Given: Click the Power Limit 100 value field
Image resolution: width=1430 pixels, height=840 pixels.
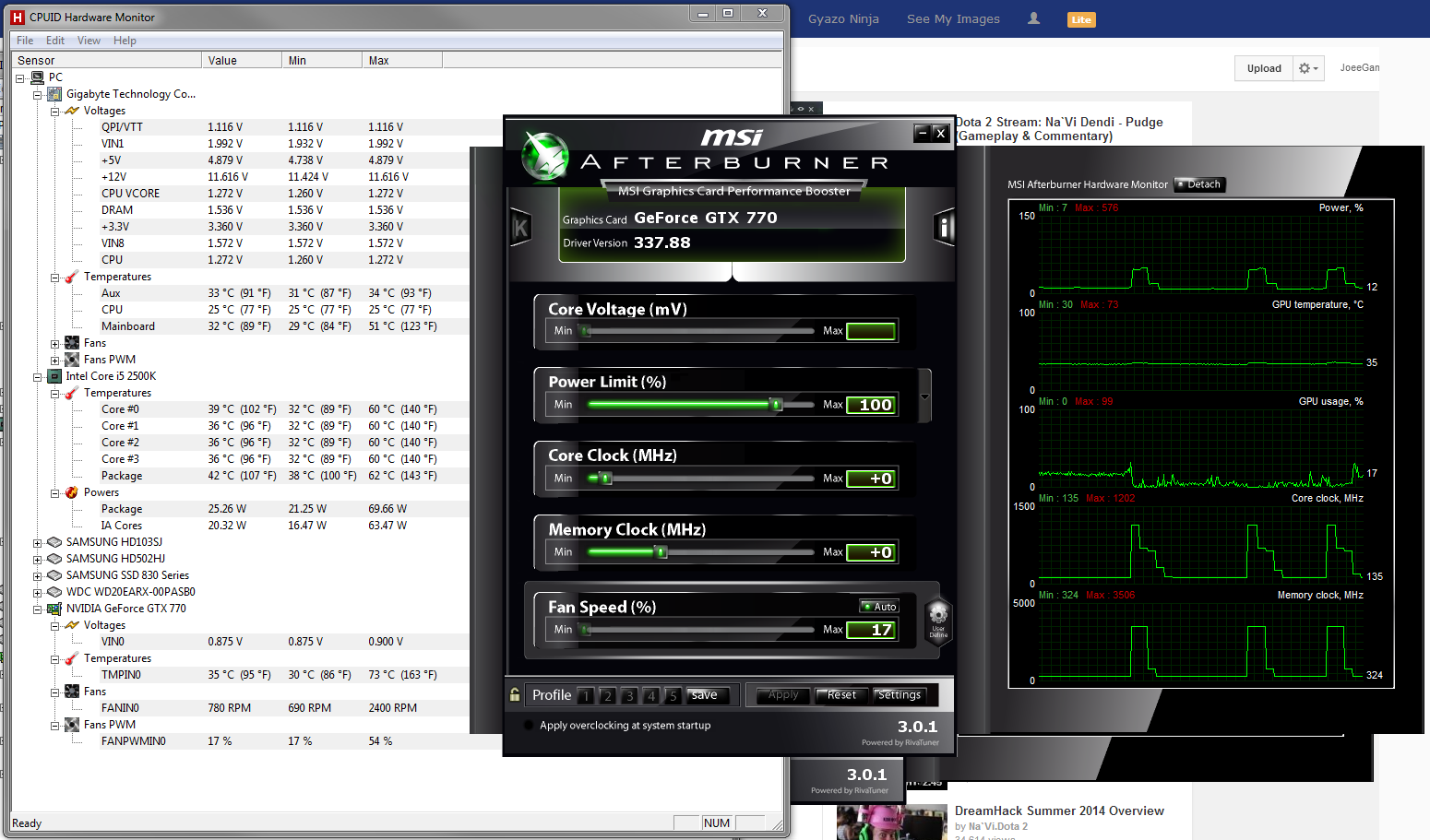Looking at the screenshot, I should 871,405.
